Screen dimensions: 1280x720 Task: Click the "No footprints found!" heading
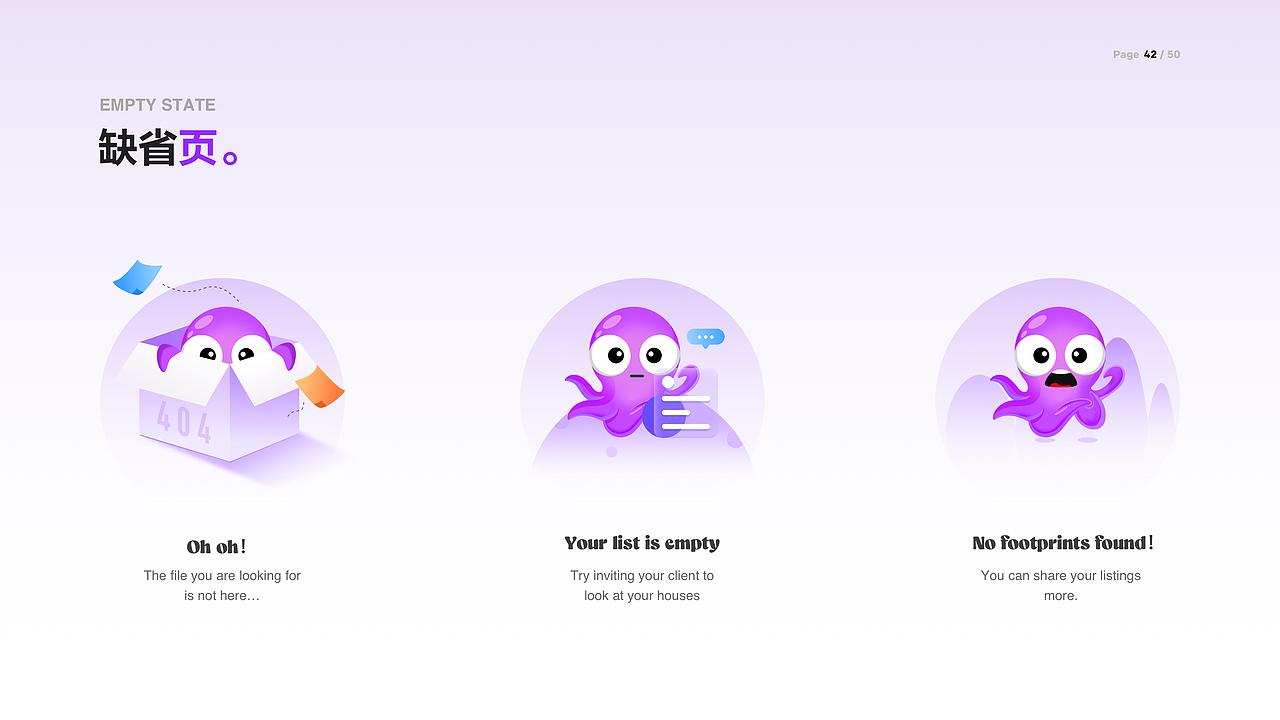pyautogui.click(x=1063, y=543)
